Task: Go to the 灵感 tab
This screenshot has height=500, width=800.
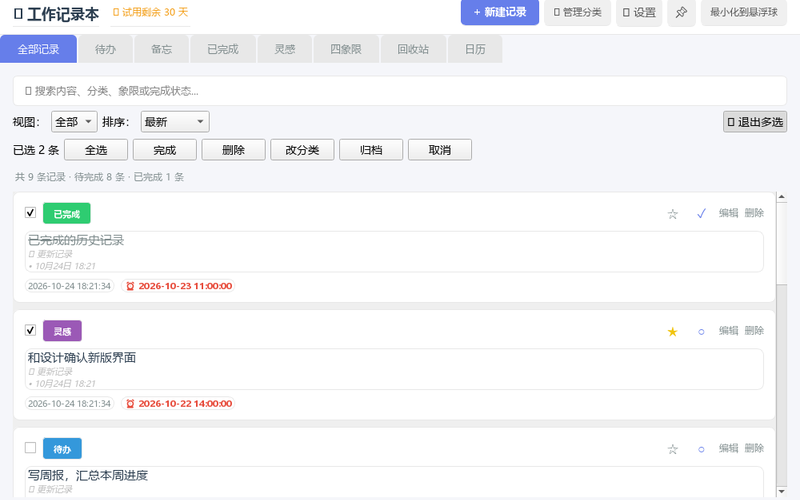Action: (x=285, y=49)
